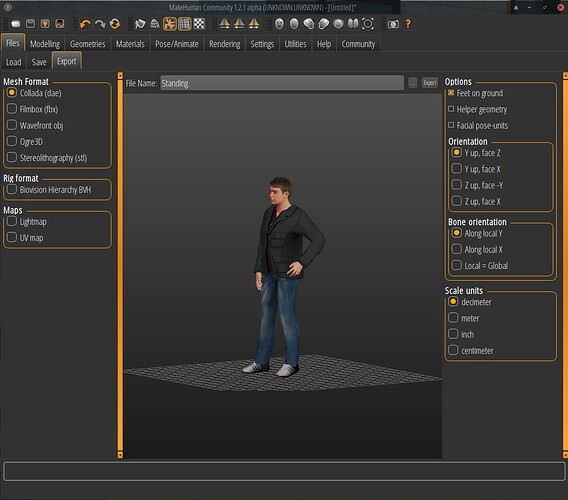Toggle the wireframe view icon
This screenshot has width=568, height=500.
[155, 24]
